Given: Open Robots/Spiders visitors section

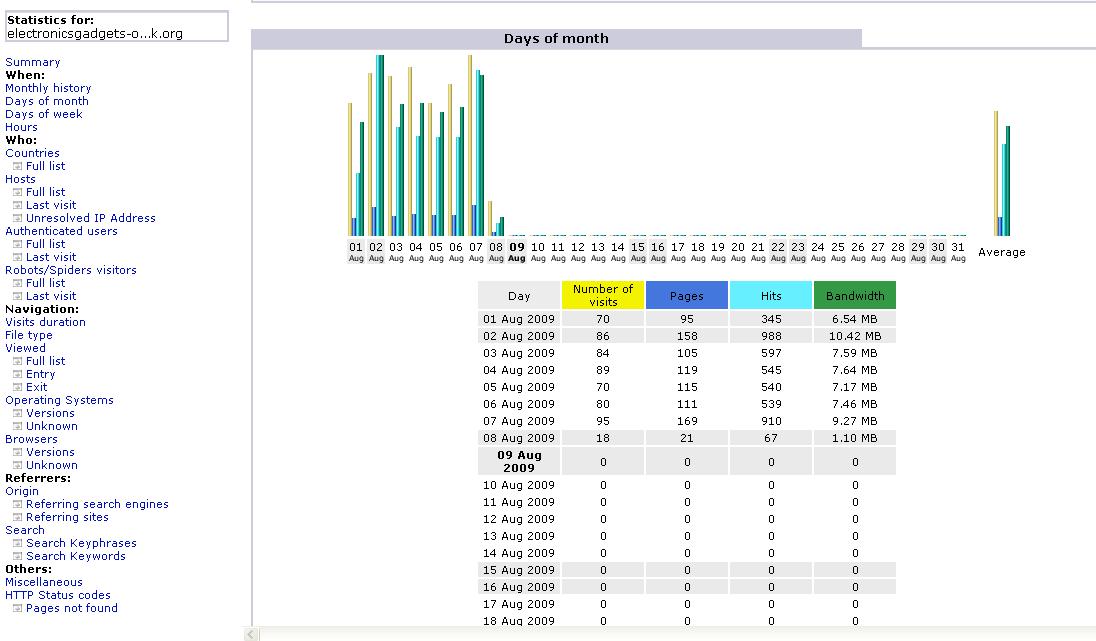Looking at the screenshot, I should click(x=71, y=270).
